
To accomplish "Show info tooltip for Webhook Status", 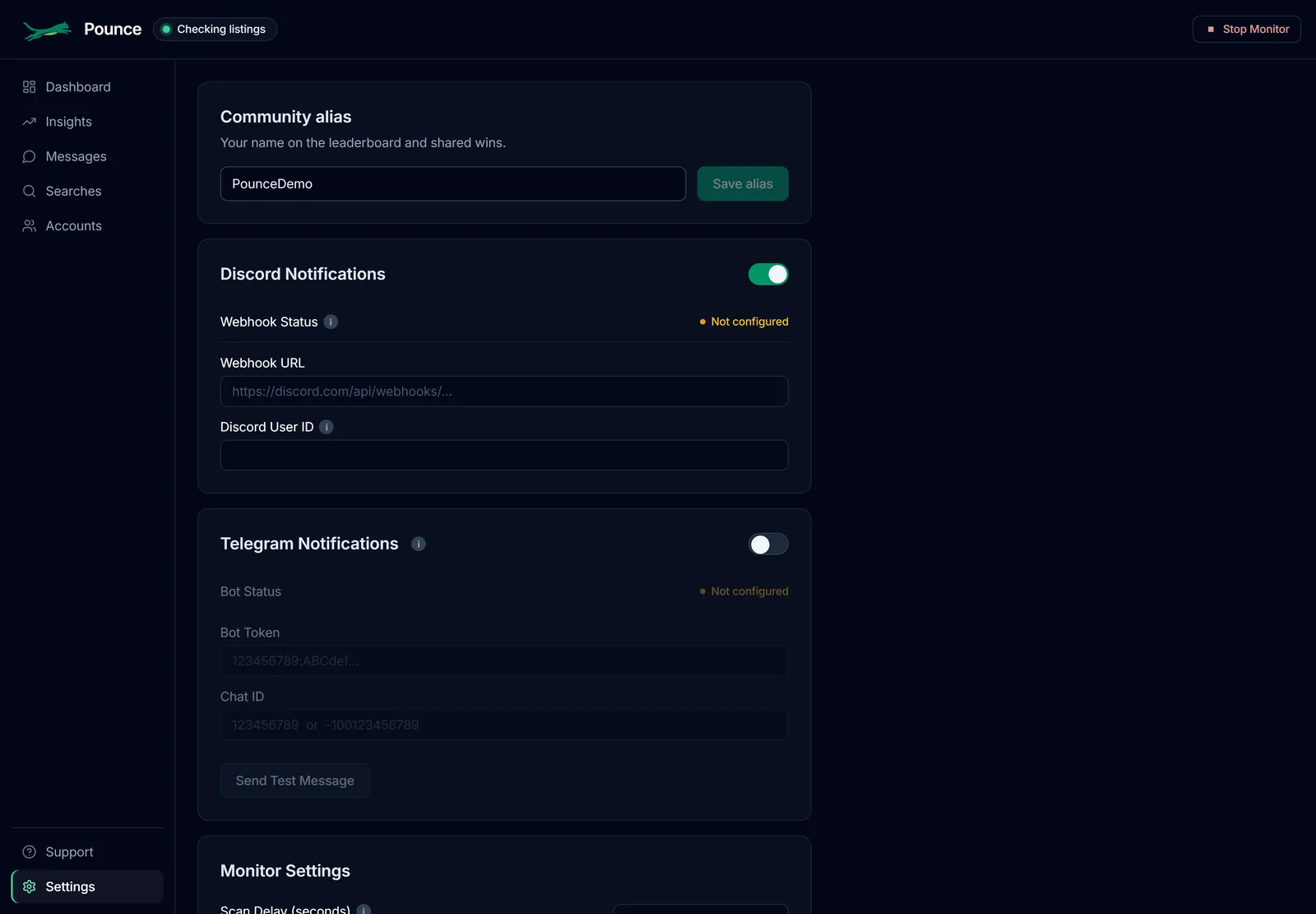I will 331,322.
